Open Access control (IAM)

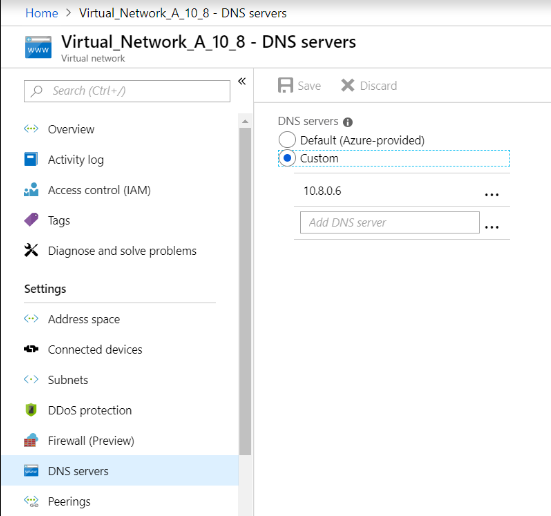[99, 190]
